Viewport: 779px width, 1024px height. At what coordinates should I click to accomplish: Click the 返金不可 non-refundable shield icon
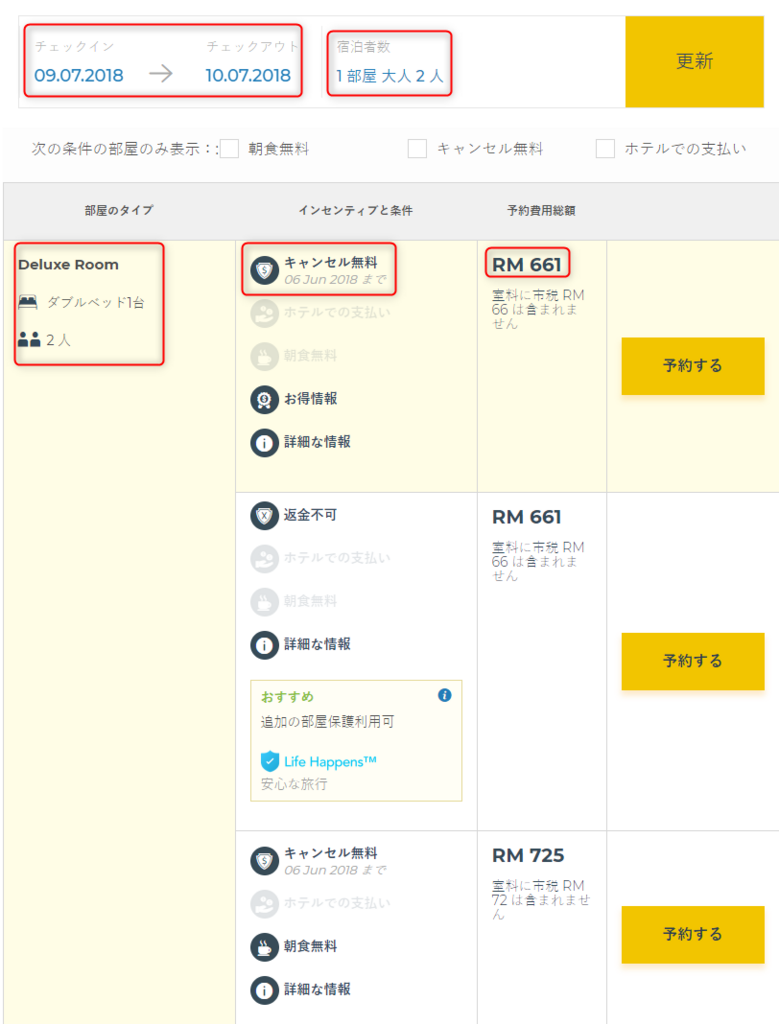point(264,516)
